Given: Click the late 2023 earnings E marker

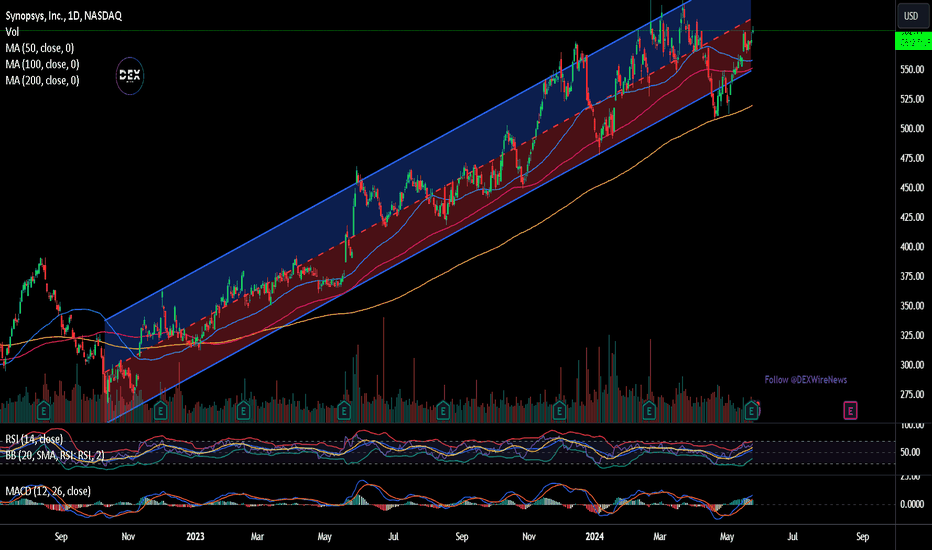Looking at the screenshot, I should (x=559, y=410).
